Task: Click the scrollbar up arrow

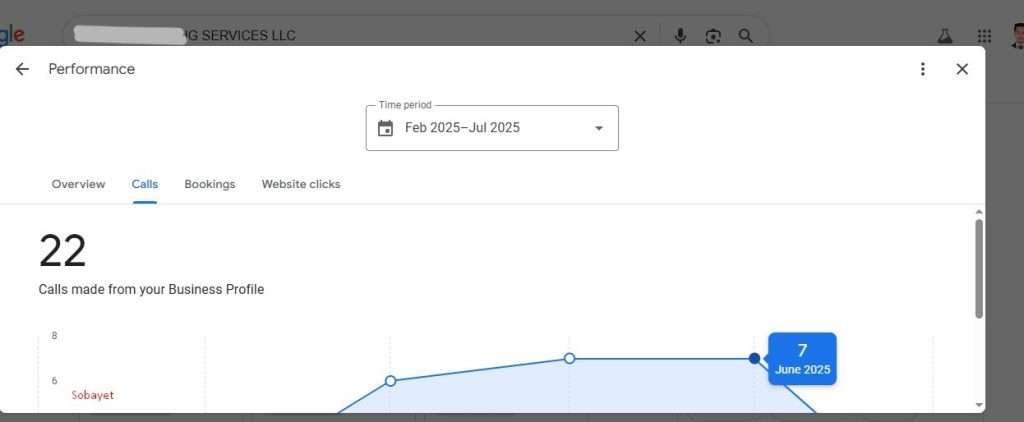Action: [x=978, y=212]
